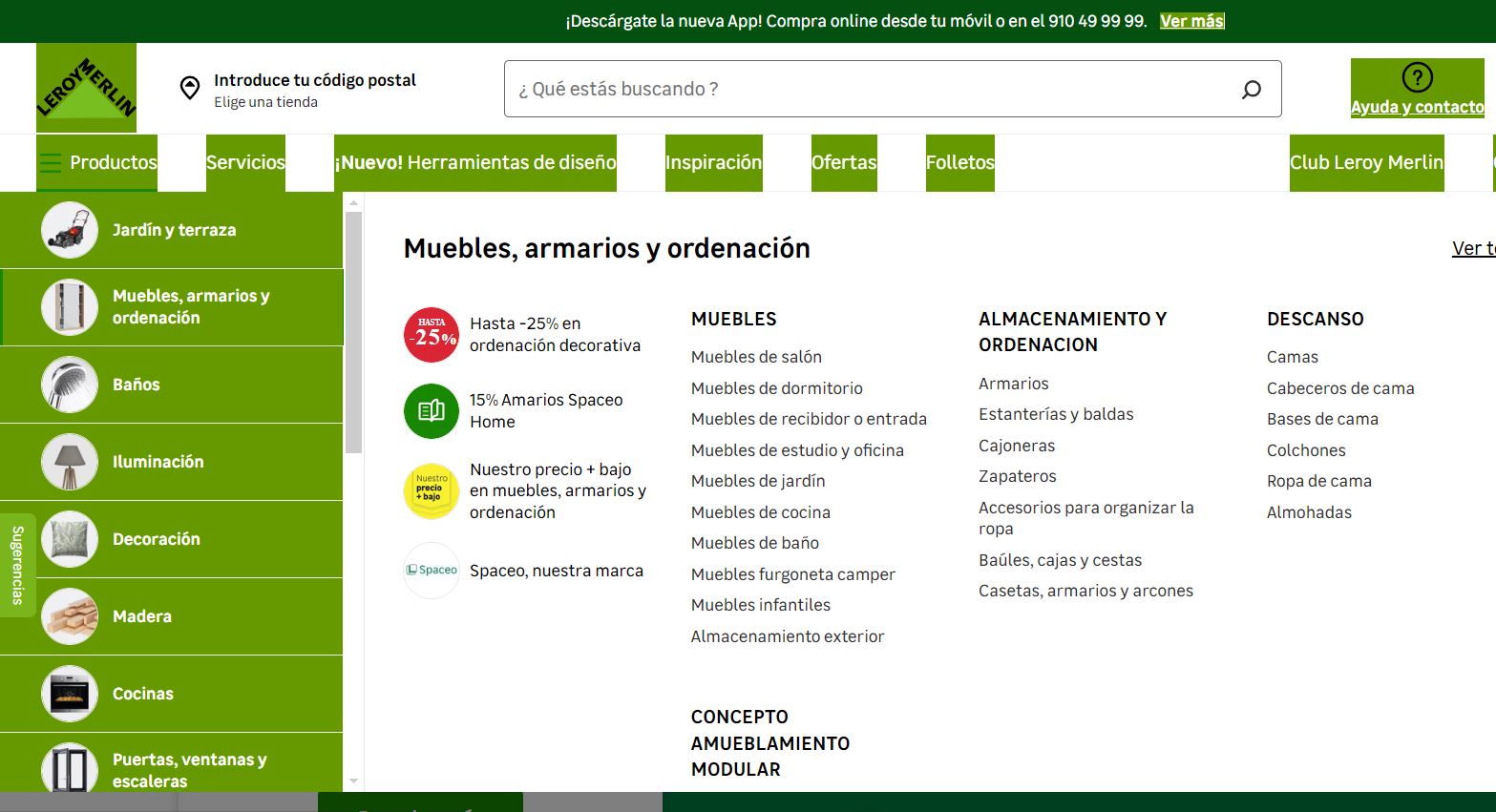Click the green Spaceo Home catalog icon
Viewport: 1496px width, 812px height.
coord(432,411)
